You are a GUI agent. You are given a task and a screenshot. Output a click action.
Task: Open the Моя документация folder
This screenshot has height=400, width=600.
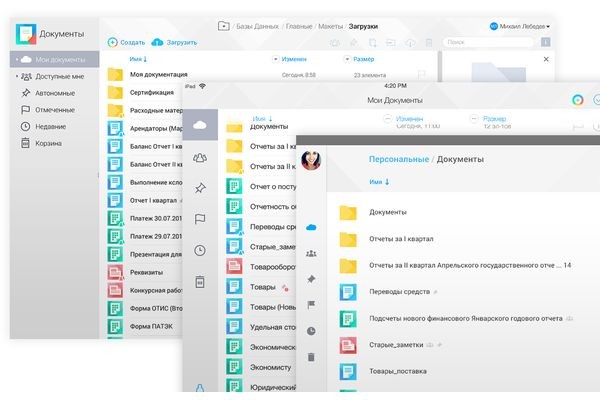pos(158,74)
